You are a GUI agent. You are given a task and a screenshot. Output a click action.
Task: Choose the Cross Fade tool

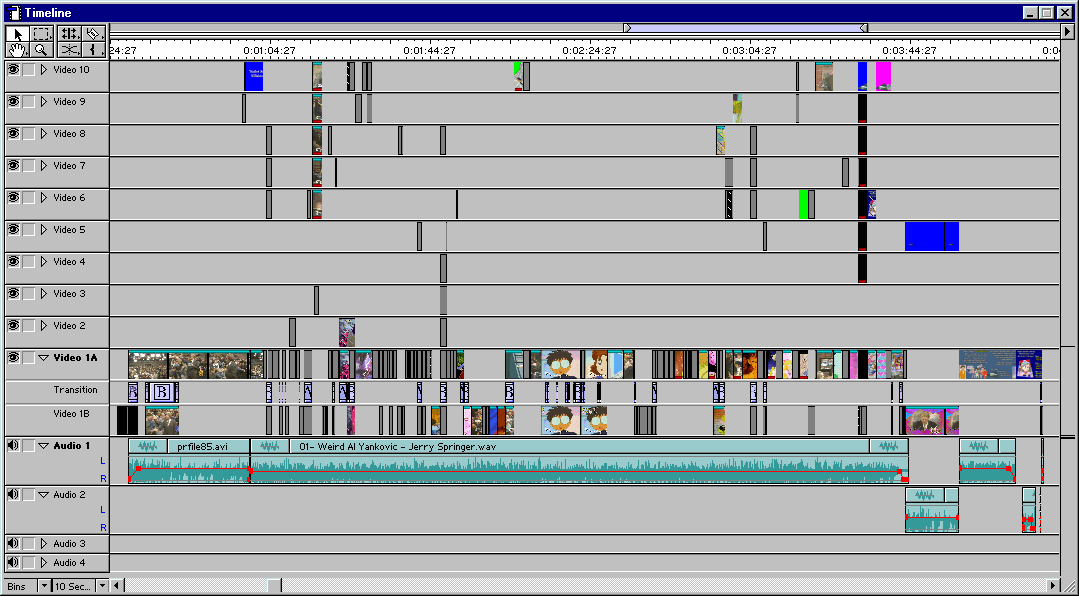69,49
